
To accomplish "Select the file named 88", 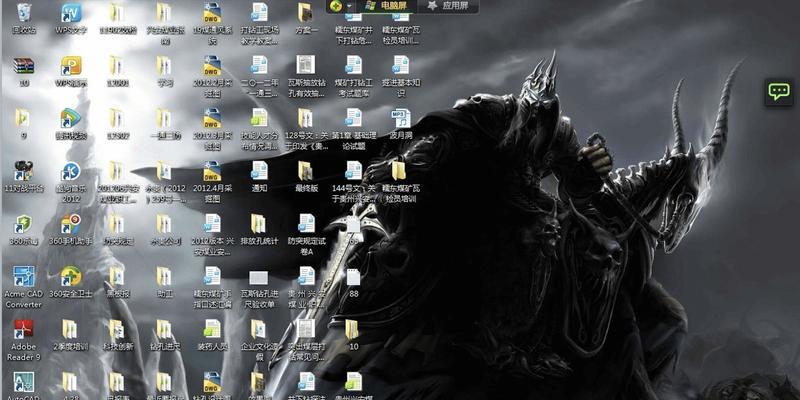I will point(353,282).
